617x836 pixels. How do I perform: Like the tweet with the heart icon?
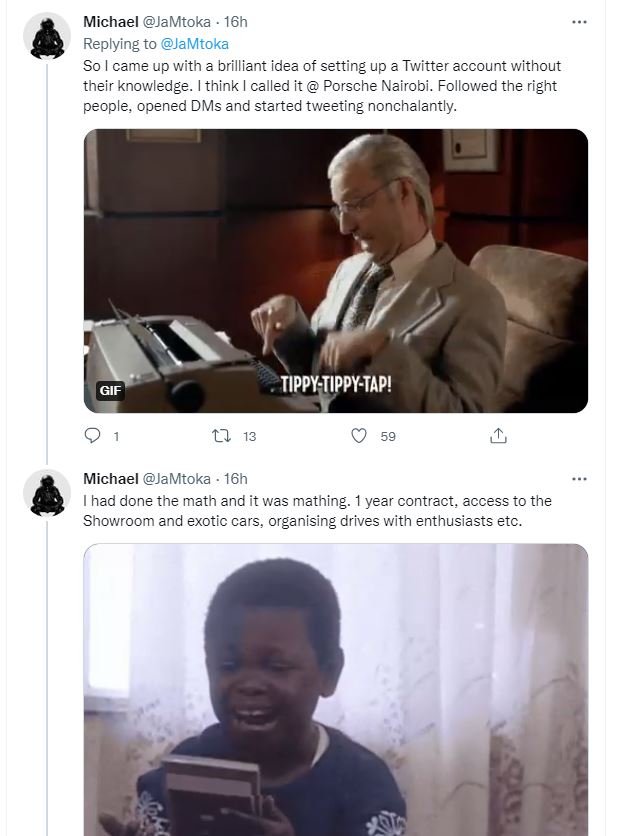(x=359, y=436)
